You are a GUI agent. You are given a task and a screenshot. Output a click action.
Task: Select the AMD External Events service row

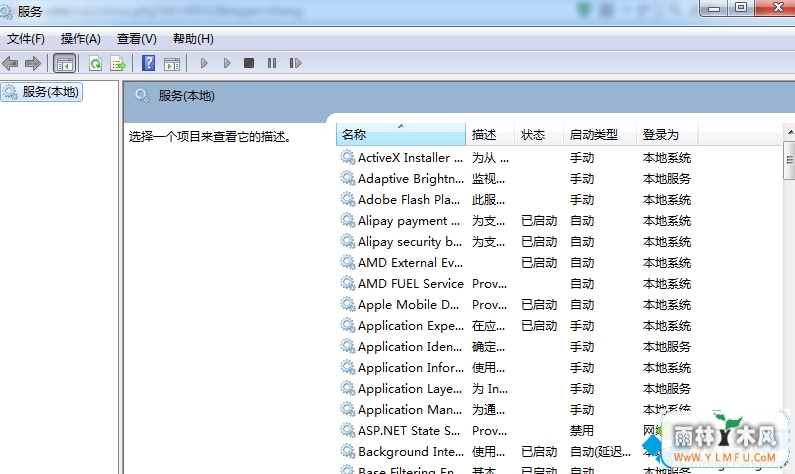(517, 263)
